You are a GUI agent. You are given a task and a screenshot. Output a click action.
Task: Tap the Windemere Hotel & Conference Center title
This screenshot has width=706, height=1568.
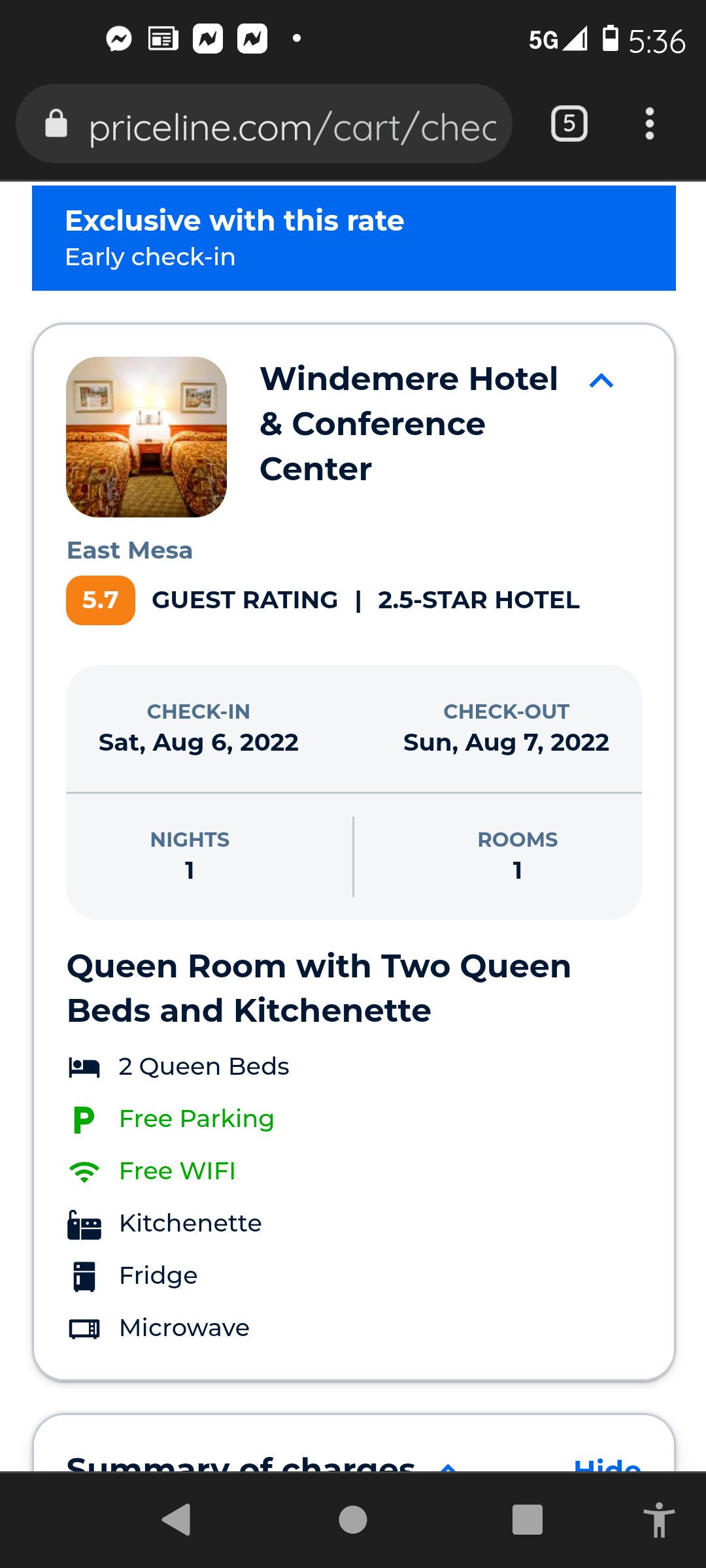pyautogui.click(x=409, y=424)
